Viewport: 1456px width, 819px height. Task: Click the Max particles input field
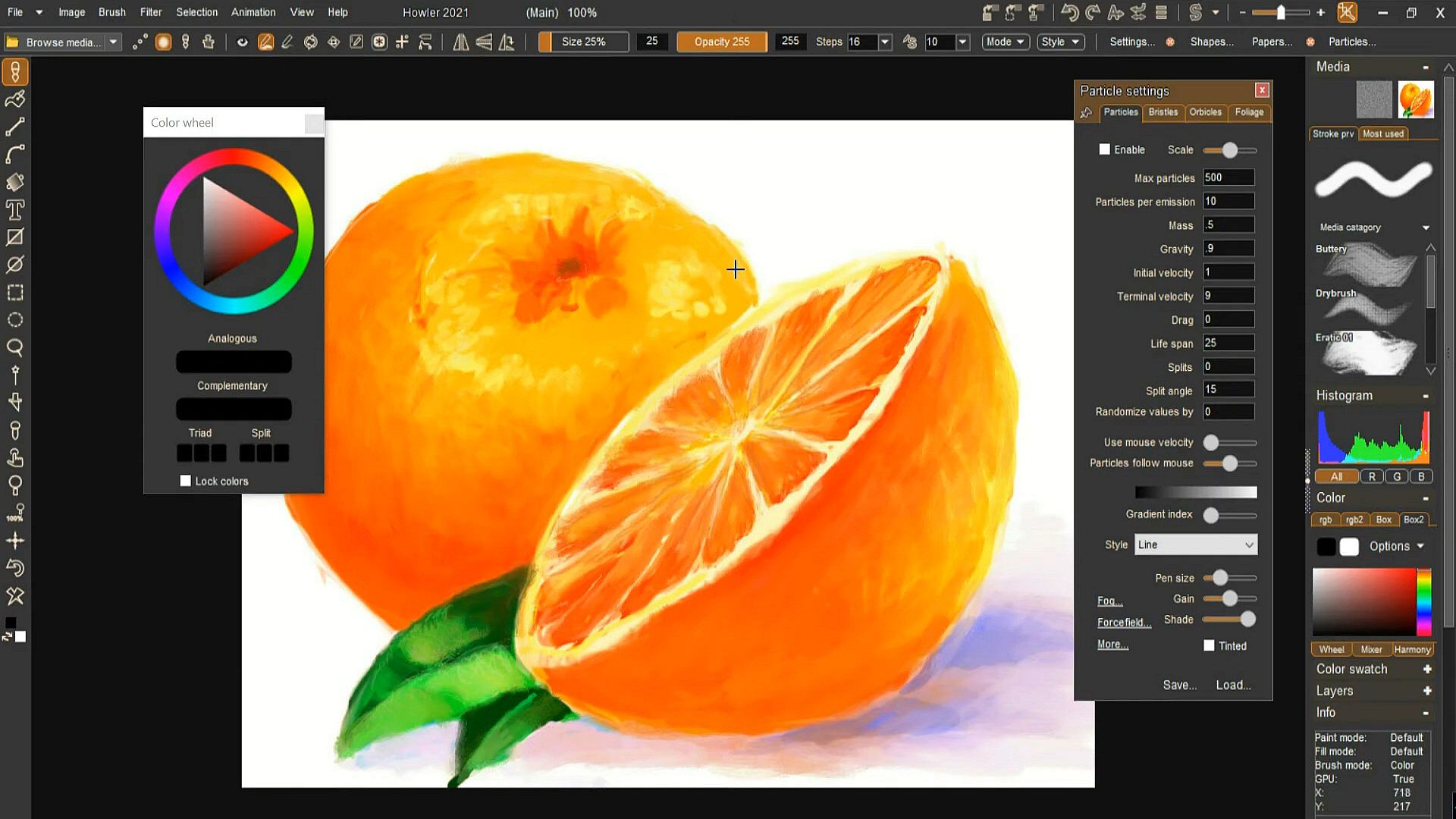(1228, 177)
